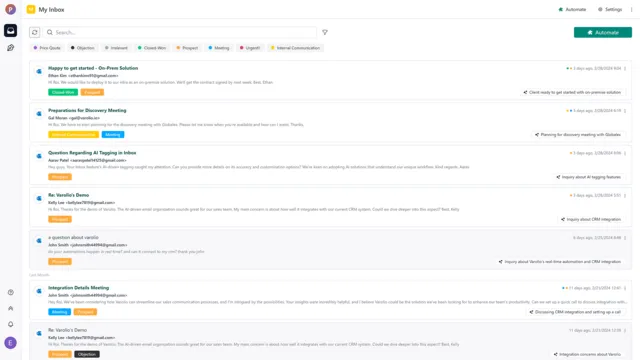Screen dimensions: 640x360
Task: Select the Urgent tag with red dot
Action: pyautogui.click(x=249, y=48)
